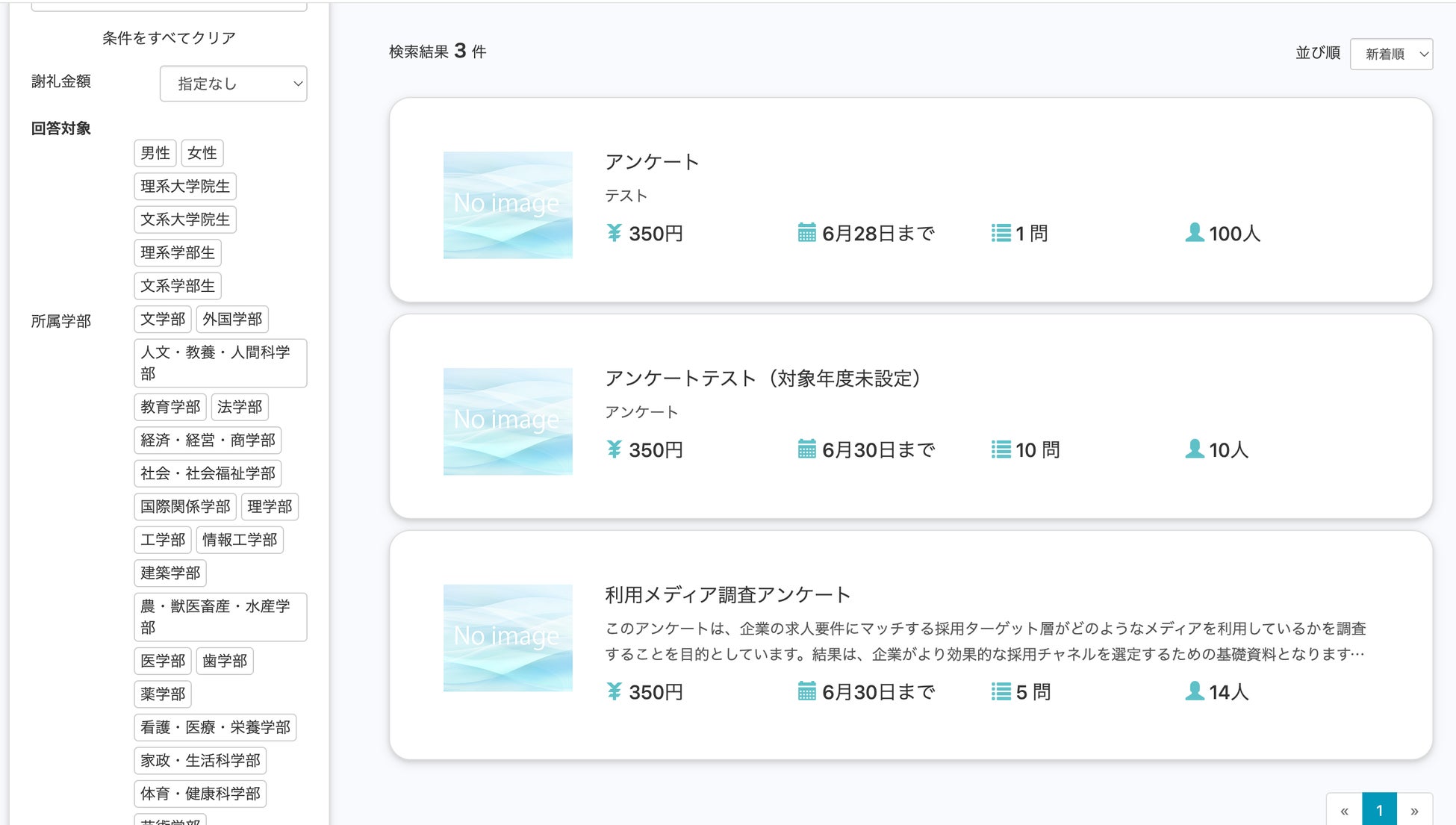Click 条件をすべてクリア link
This screenshot has height=825, width=1456.
click(x=169, y=38)
